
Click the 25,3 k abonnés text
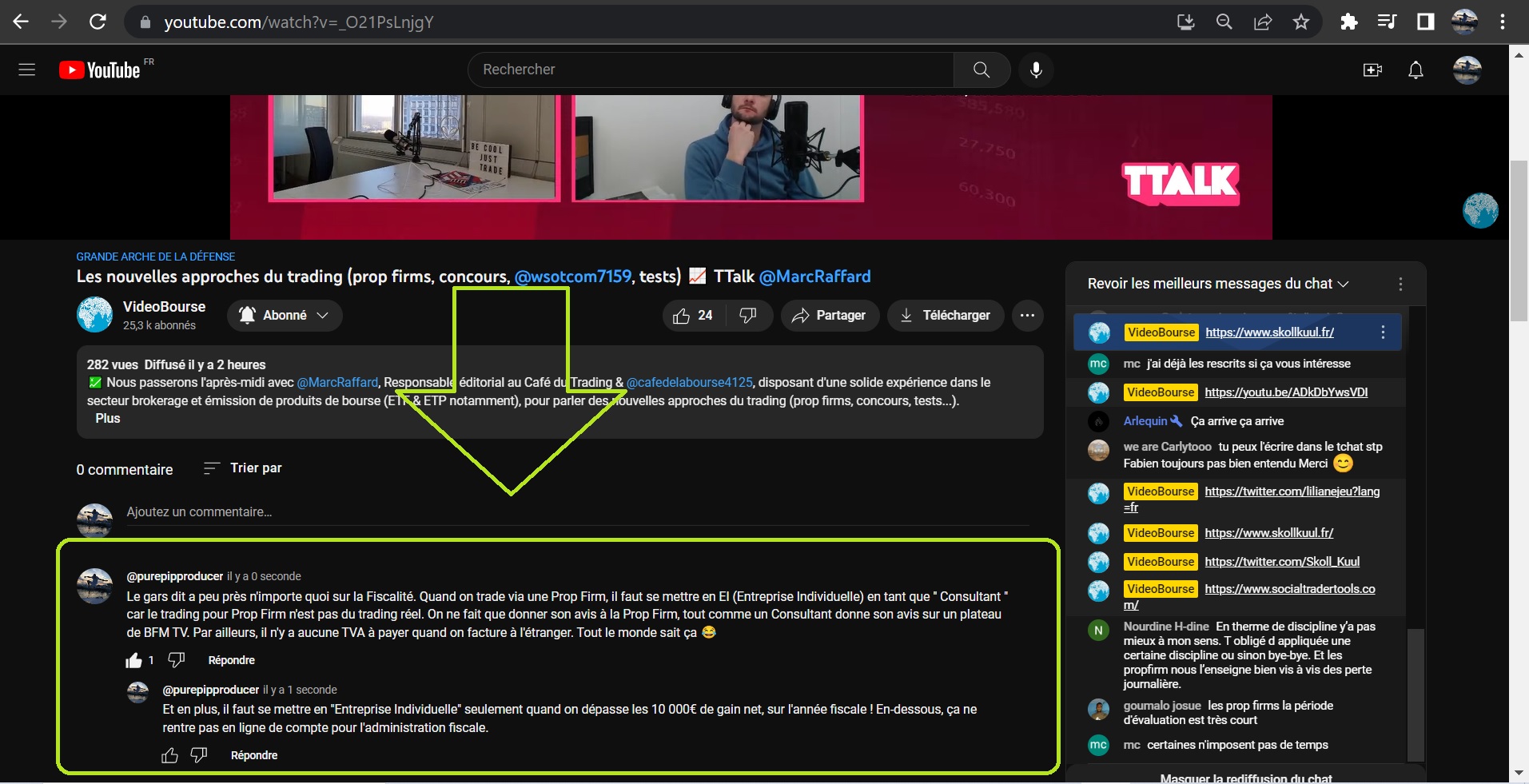click(159, 325)
